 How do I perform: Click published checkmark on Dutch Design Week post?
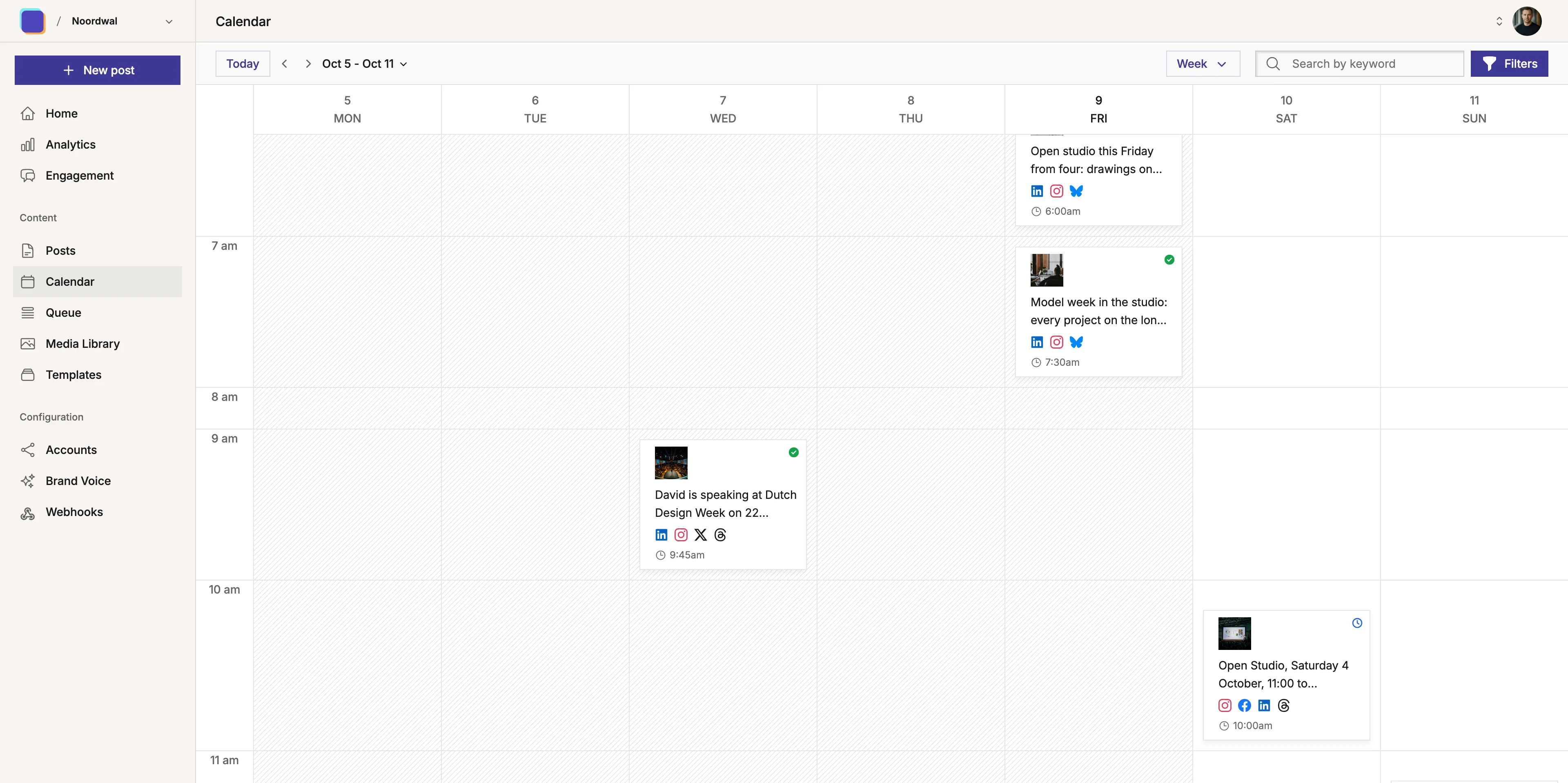point(793,452)
